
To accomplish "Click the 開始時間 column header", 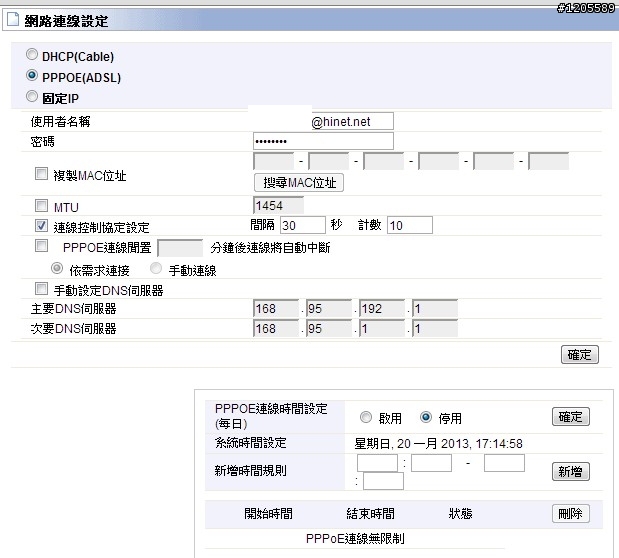I will tap(268, 514).
